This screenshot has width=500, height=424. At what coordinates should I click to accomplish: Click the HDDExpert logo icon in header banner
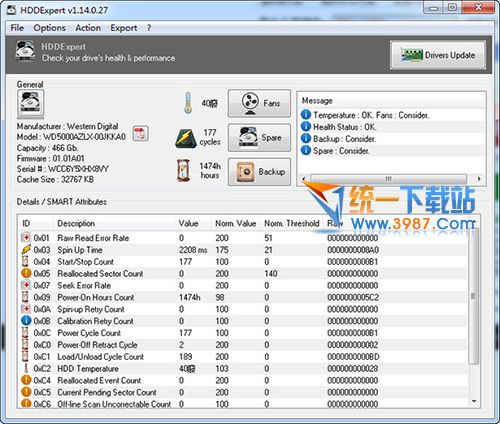[25, 51]
